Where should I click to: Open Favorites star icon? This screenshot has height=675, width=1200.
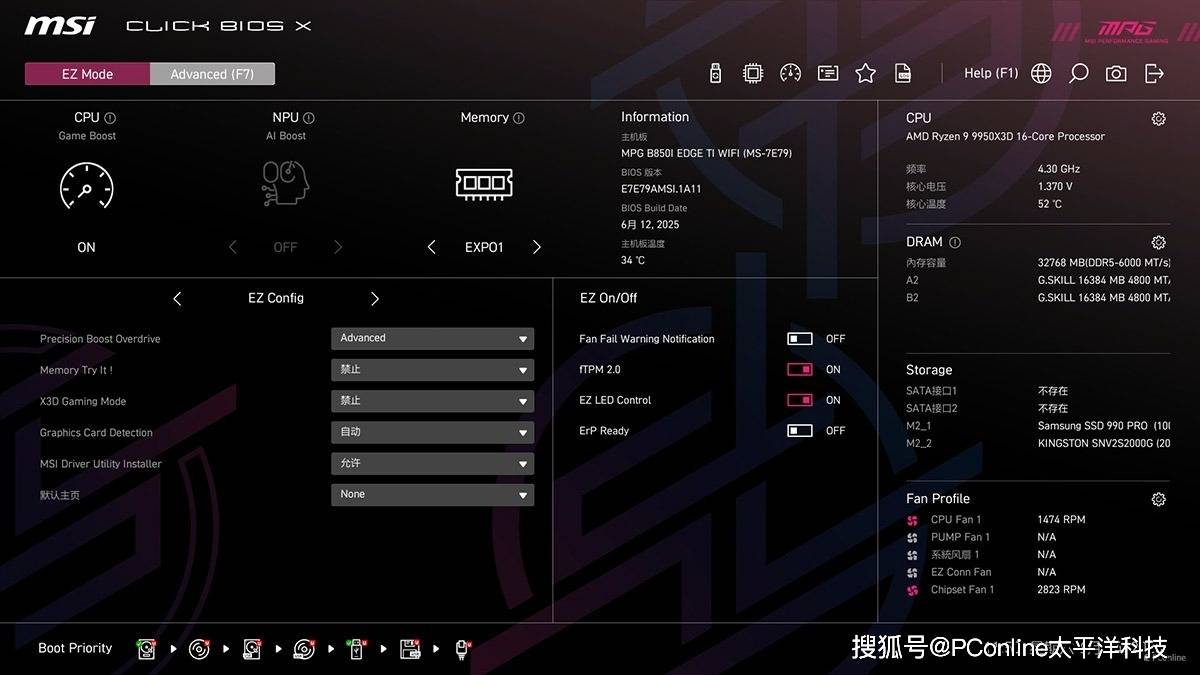click(x=866, y=73)
